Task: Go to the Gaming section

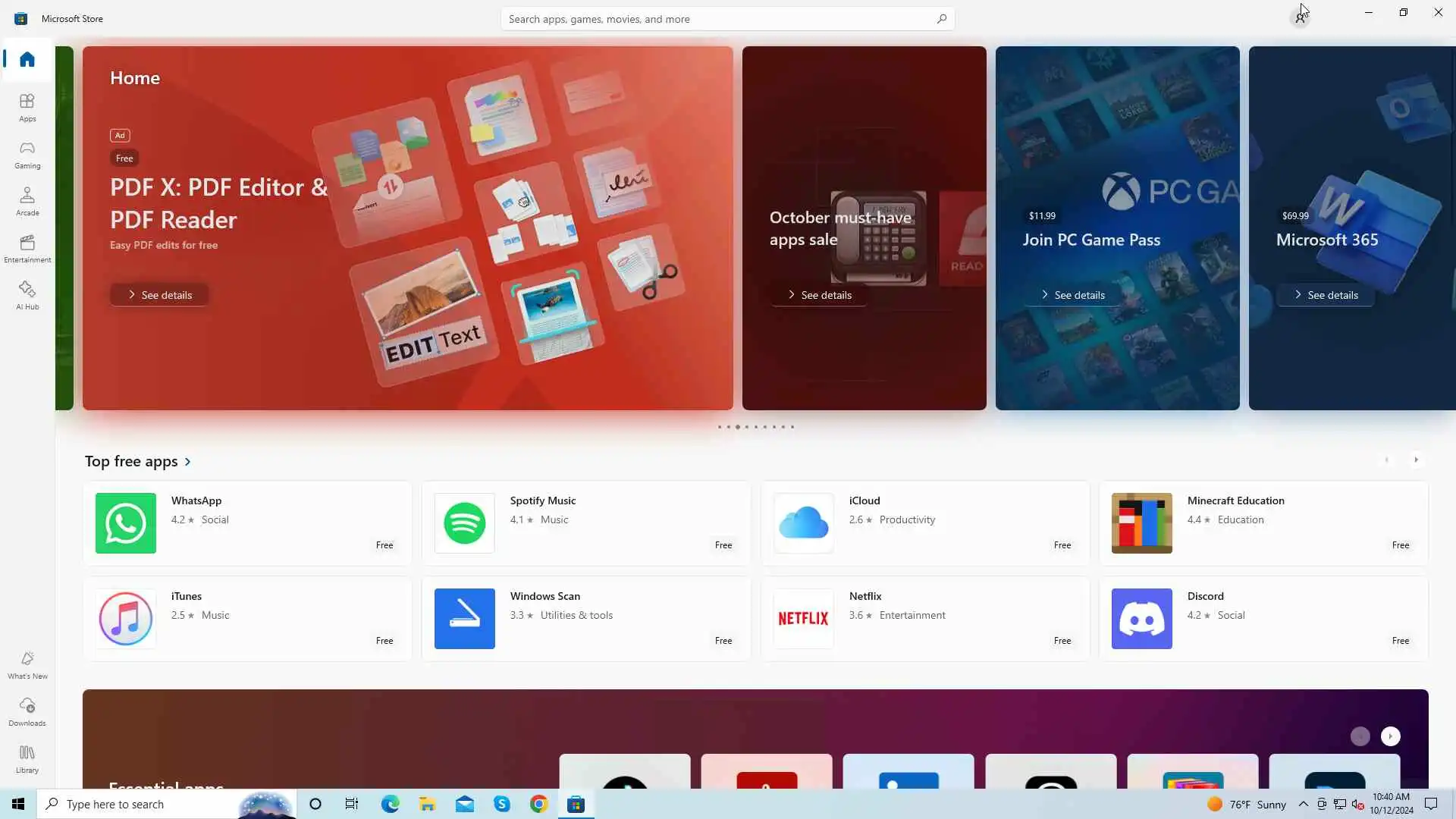Action: 27,154
